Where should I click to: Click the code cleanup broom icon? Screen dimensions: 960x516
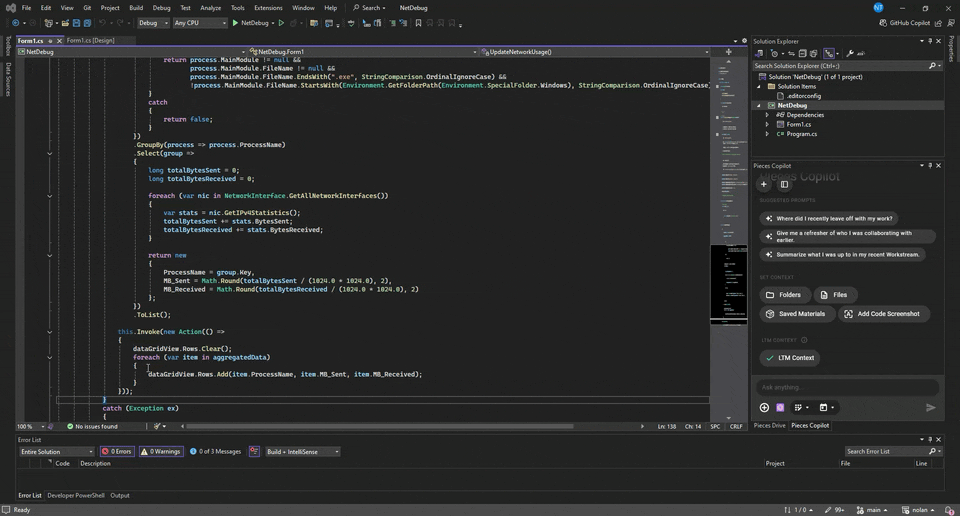coord(157,426)
